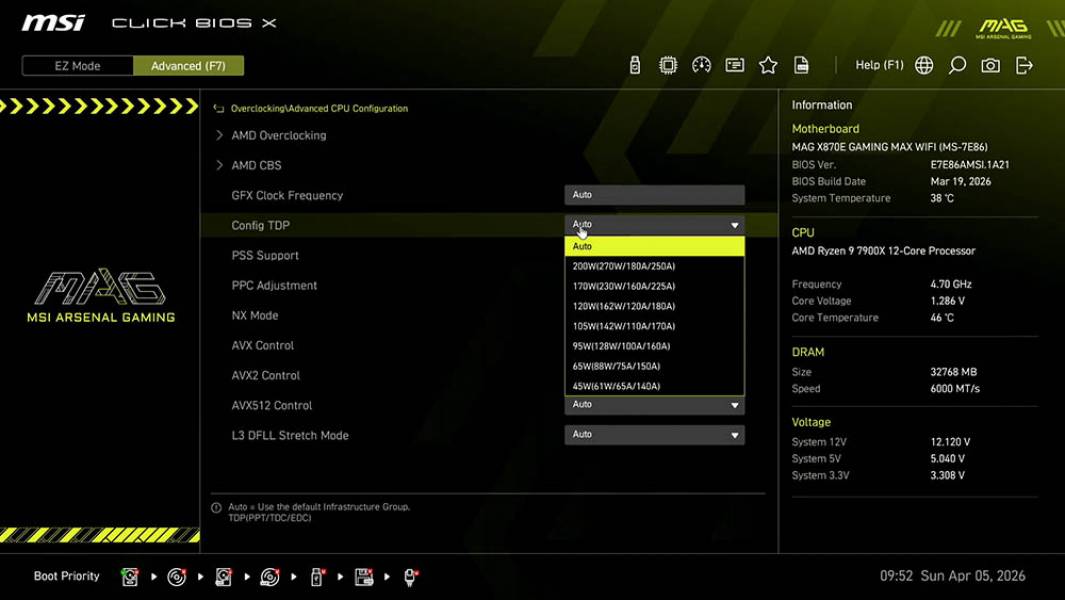This screenshot has width=1065, height=600.
Task: Open the Favorites star icon
Action: point(768,65)
